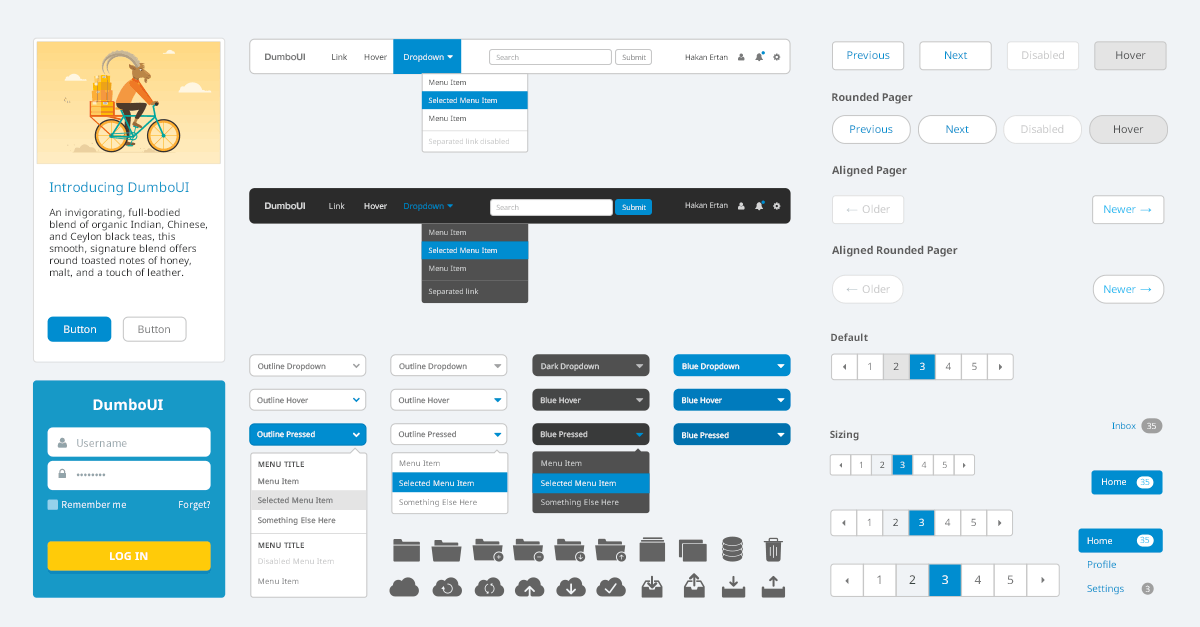
Task: Toggle the blue-colored Blue Pressed dropdown
Action: click(x=732, y=435)
